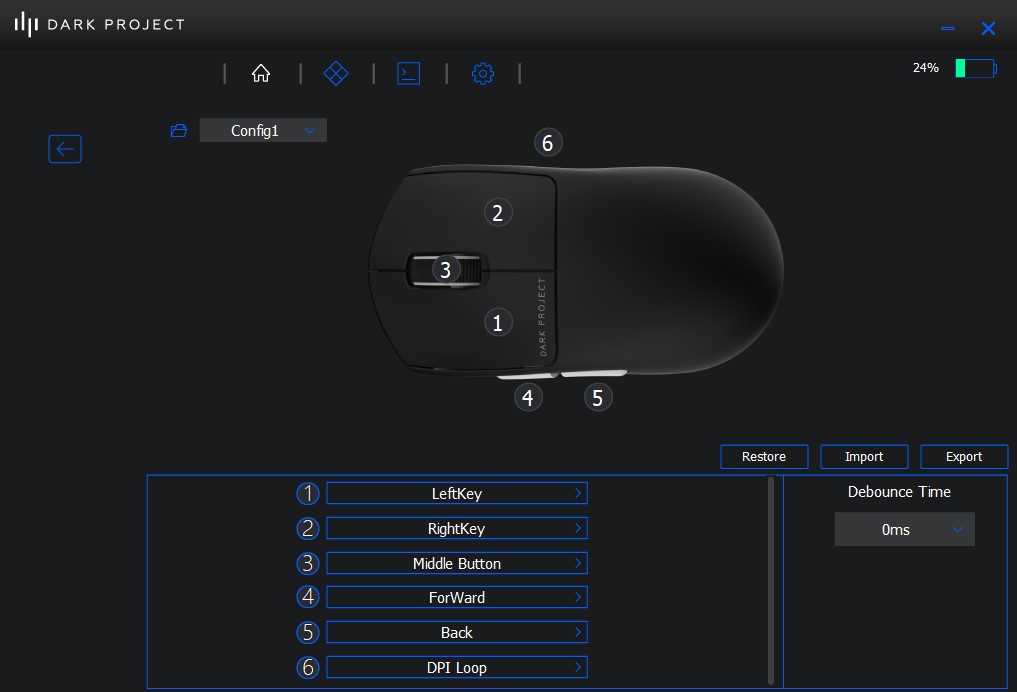This screenshot has height=692, width=1017.
Task: Expand the LeftKey assignment menu
Action: [457, 494]
